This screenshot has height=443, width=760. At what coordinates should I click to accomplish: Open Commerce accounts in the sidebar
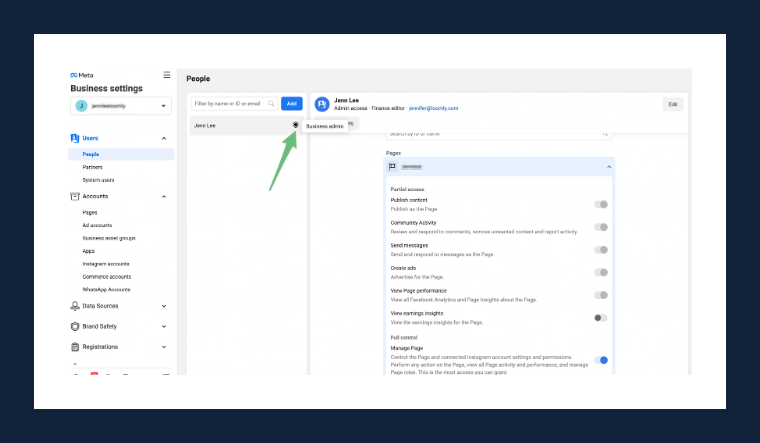click(107, 277)
